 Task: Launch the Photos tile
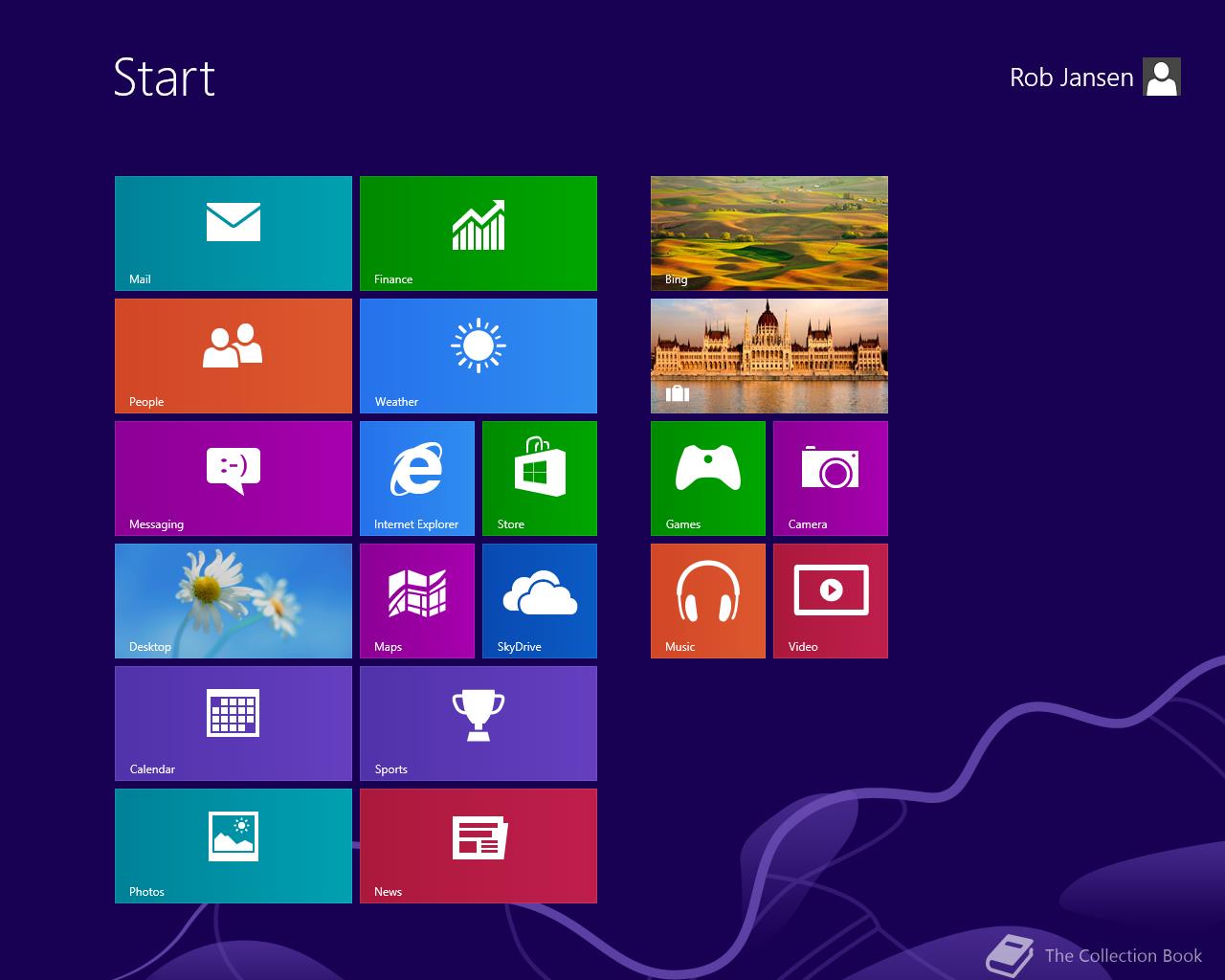pos(234,846)
